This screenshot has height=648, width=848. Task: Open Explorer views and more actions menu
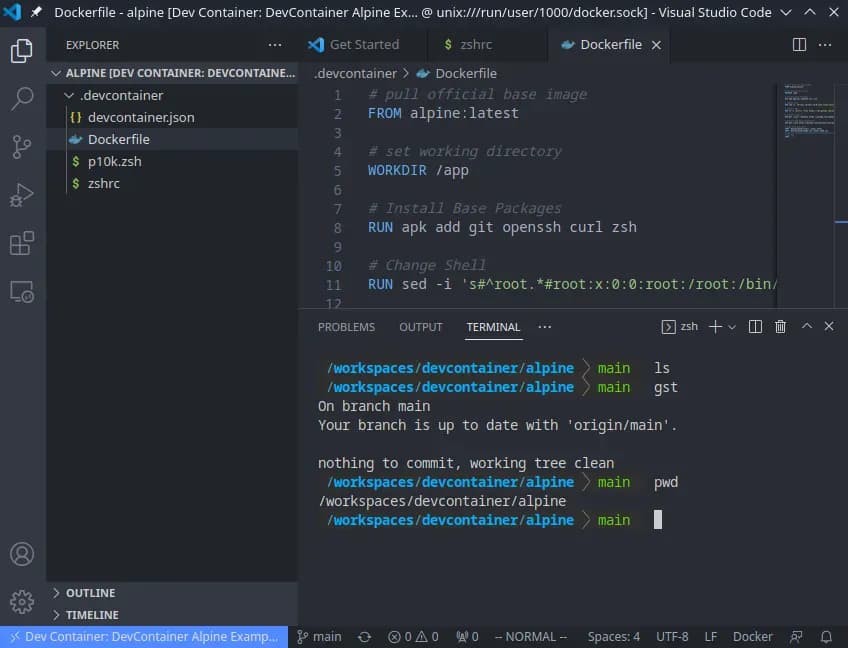[x=275, y=45]
